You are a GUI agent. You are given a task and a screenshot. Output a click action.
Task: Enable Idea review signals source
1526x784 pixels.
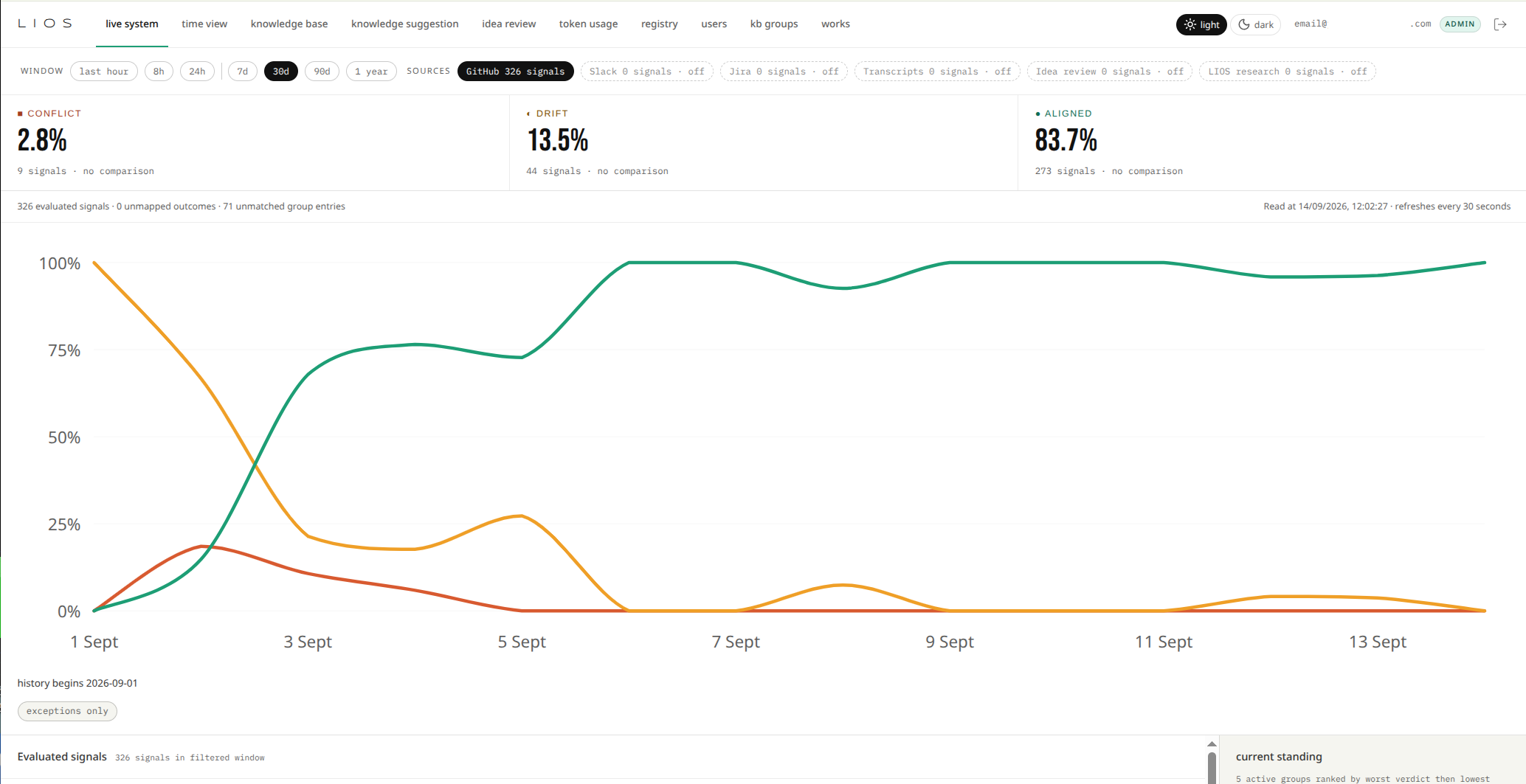tap(1109, 72)
